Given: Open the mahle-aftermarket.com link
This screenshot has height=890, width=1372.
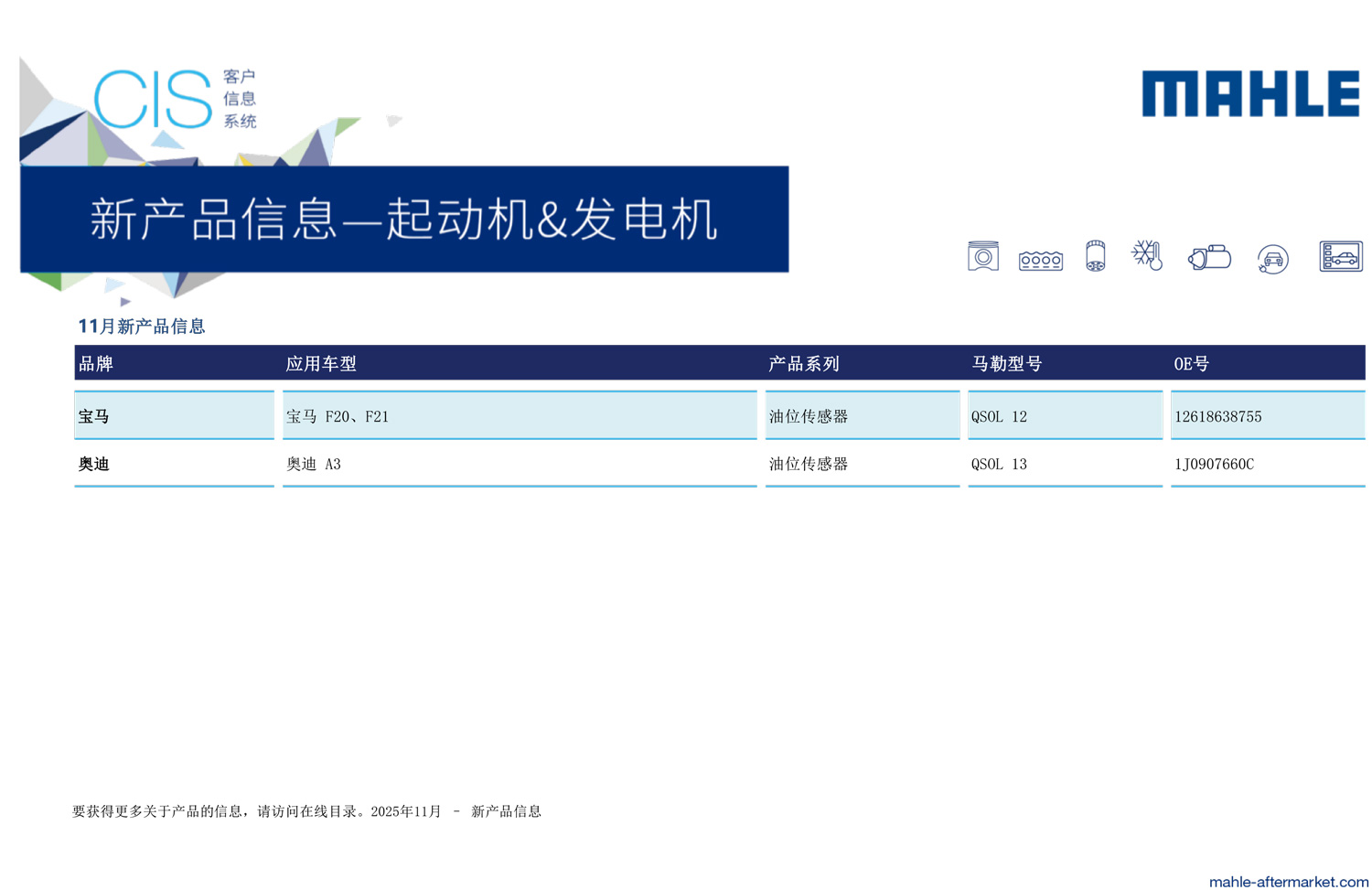Looking at the screenshot, I should [x=1288, y=881].
